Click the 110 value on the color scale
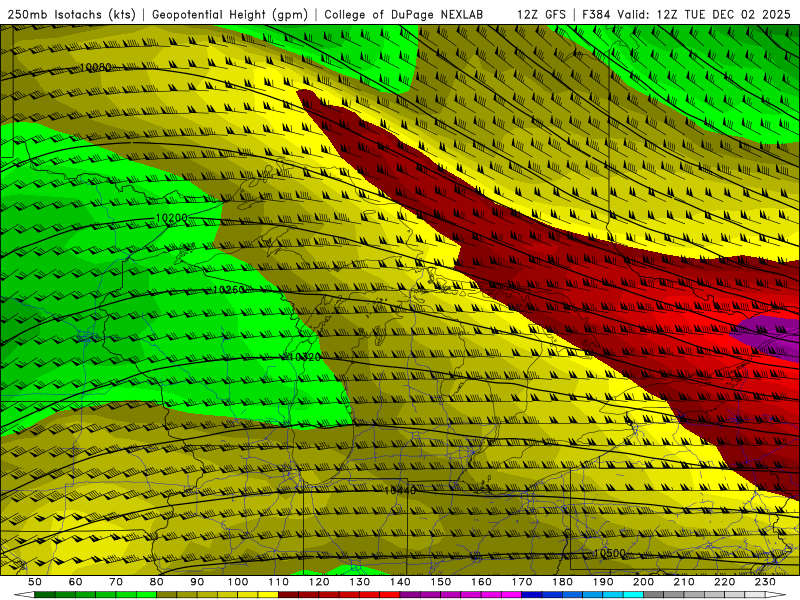 pyautogui.click(x=279, y=582)
